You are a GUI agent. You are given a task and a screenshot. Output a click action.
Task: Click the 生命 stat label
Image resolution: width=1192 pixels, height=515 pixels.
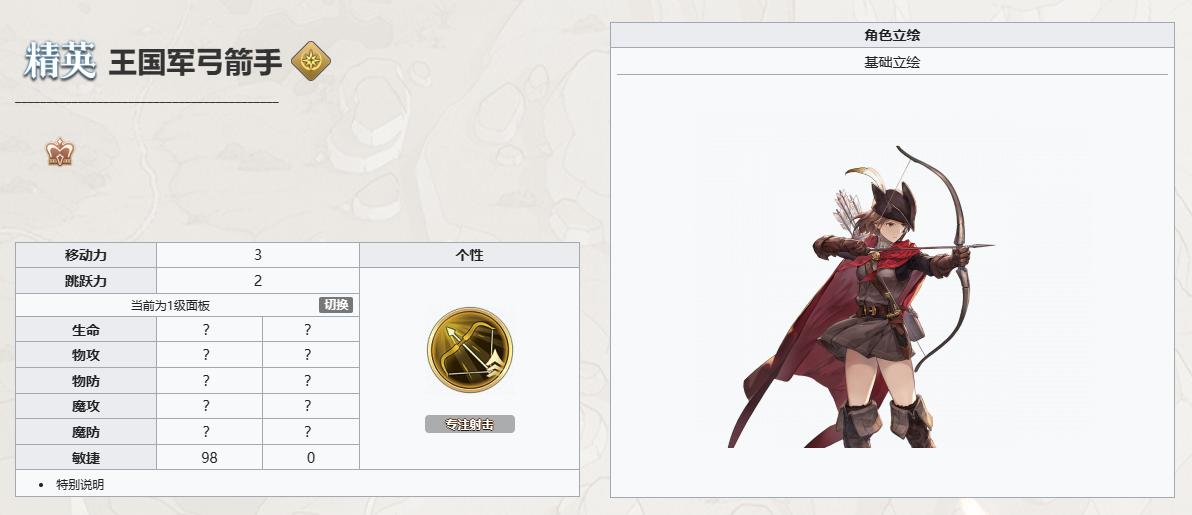coord(86,329)
